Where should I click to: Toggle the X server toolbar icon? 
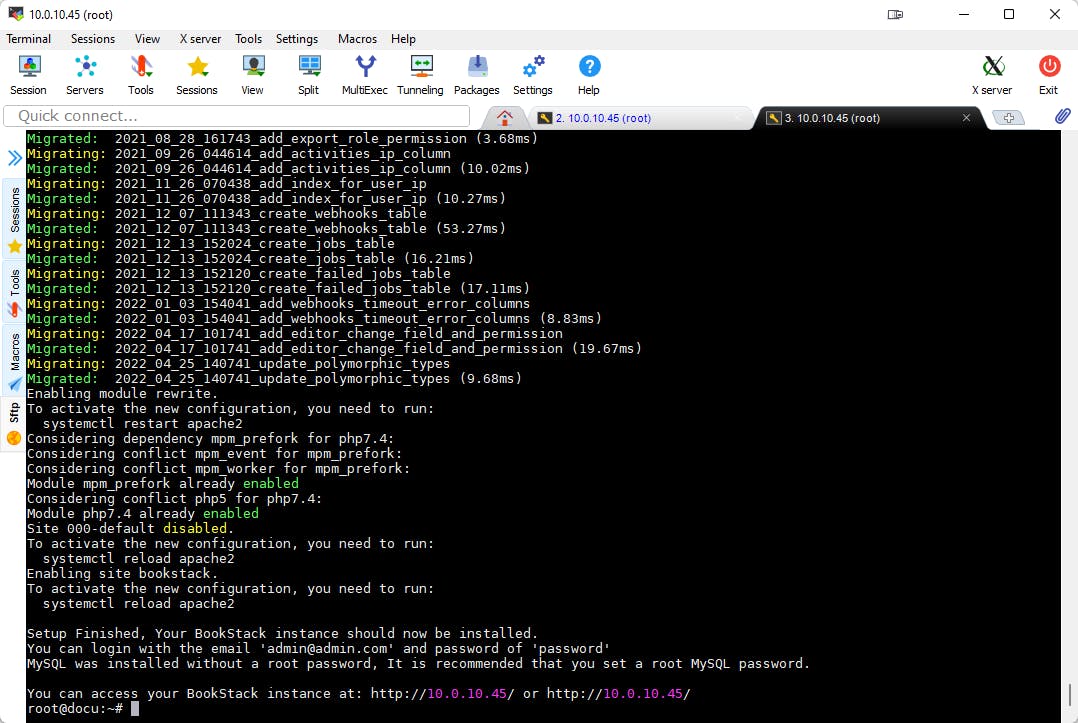tap(992, 75)
